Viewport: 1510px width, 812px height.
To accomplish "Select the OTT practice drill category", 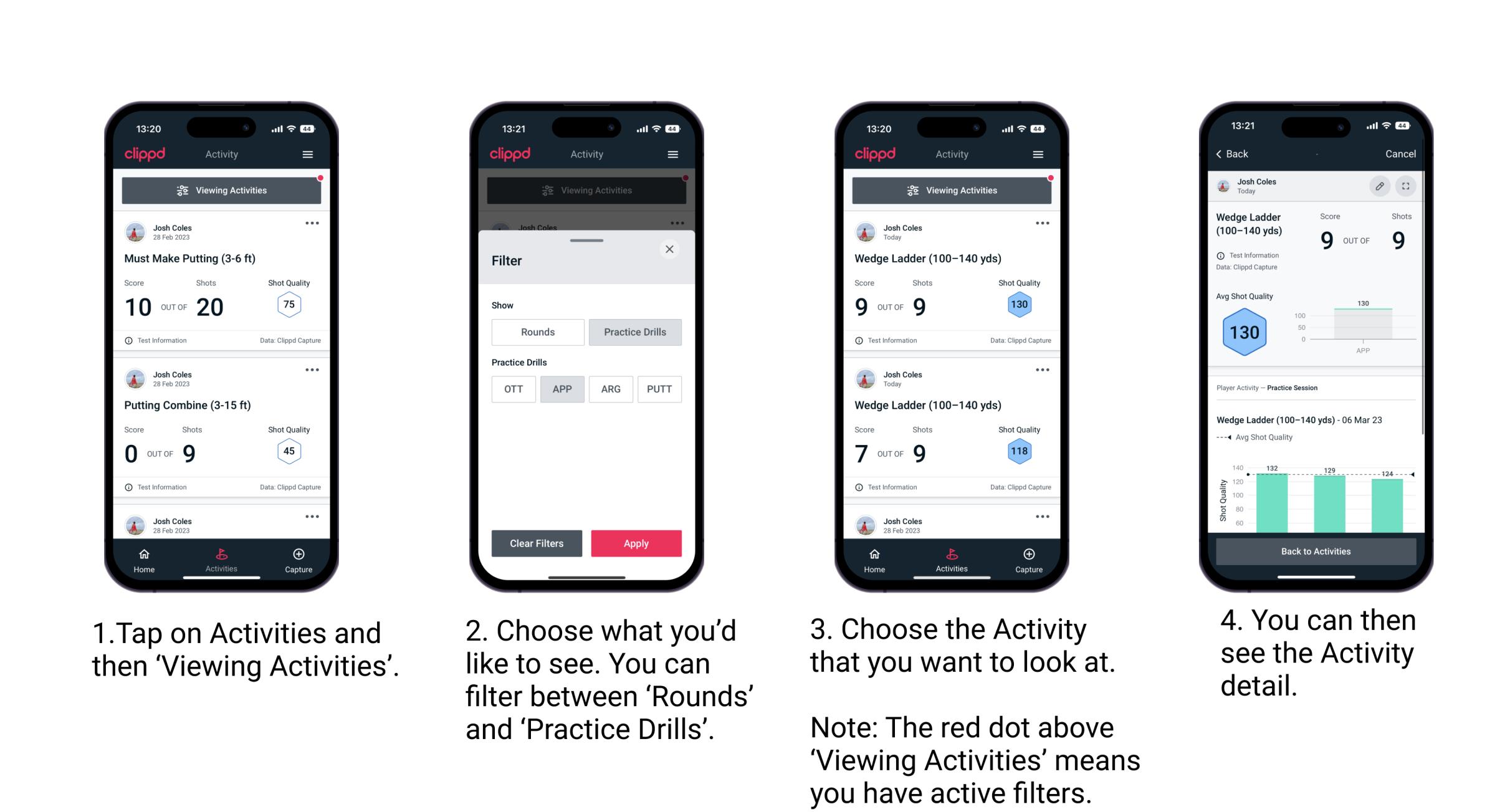I will 512,389.
